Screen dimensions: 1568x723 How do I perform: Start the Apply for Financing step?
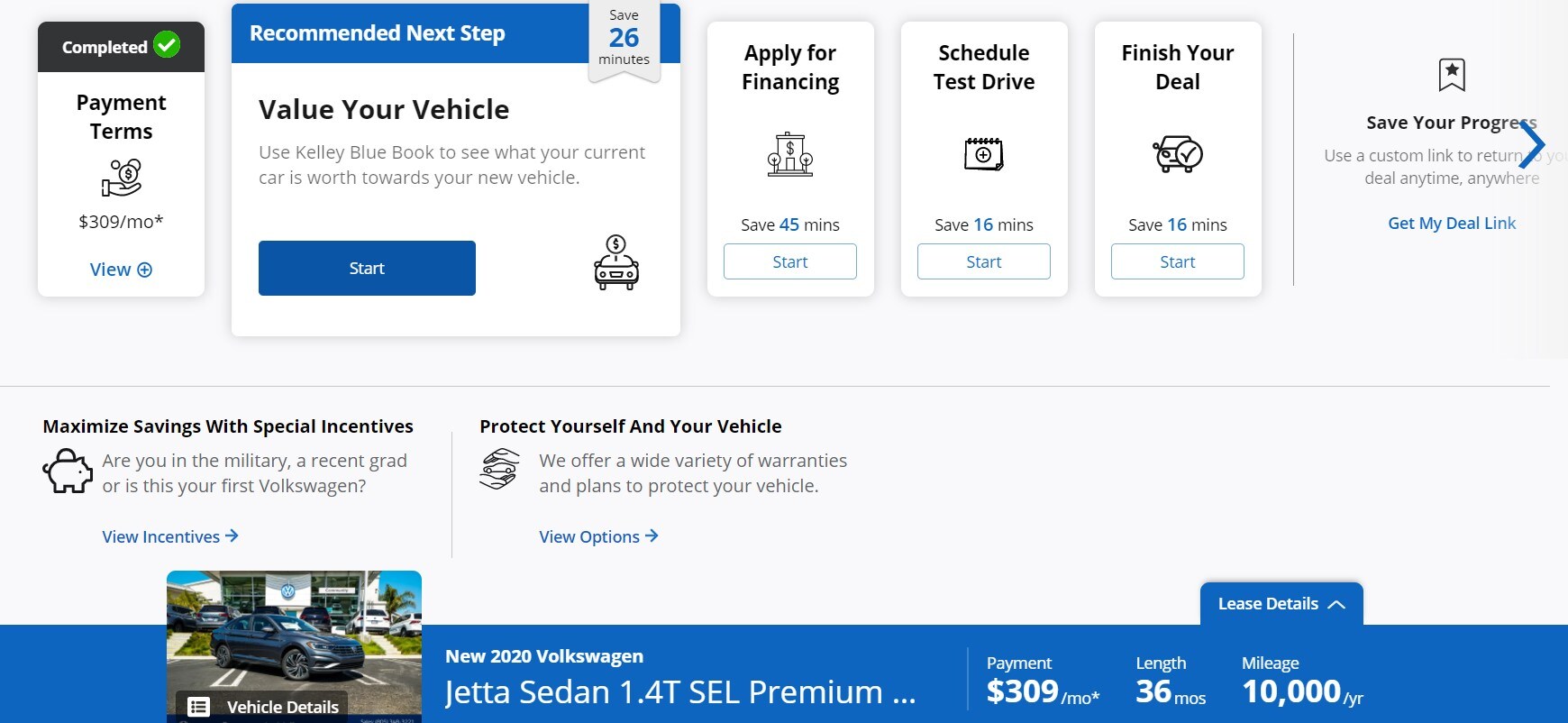[x=790, y=261]
